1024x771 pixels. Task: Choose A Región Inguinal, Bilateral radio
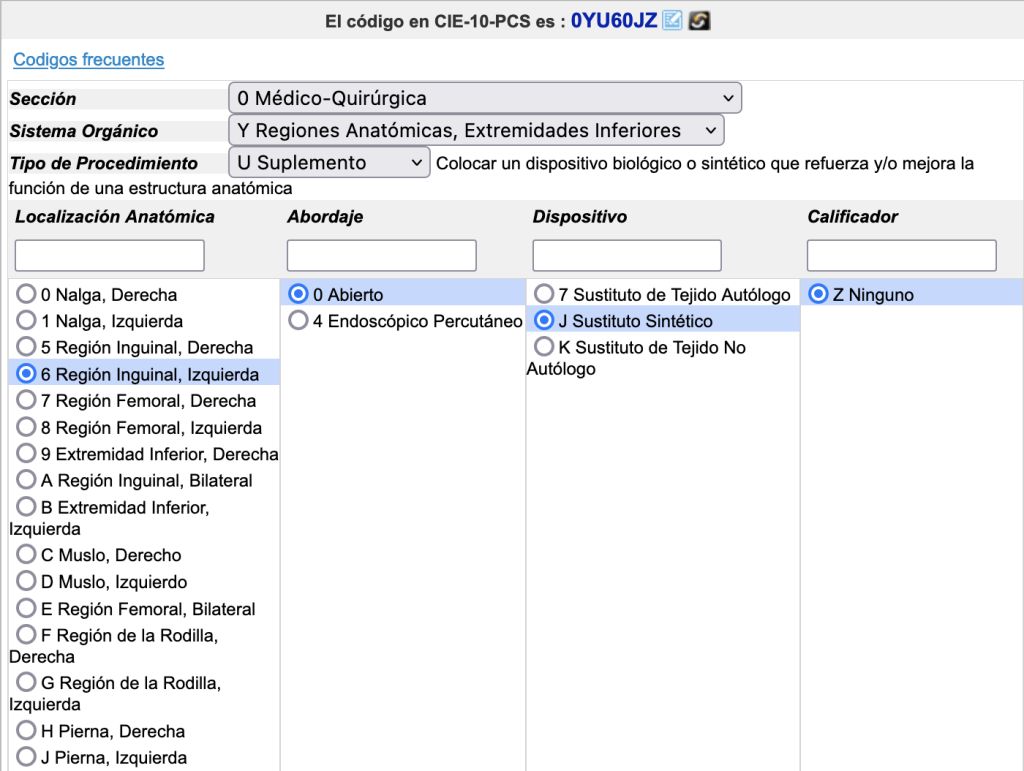[x=27, y=480]
